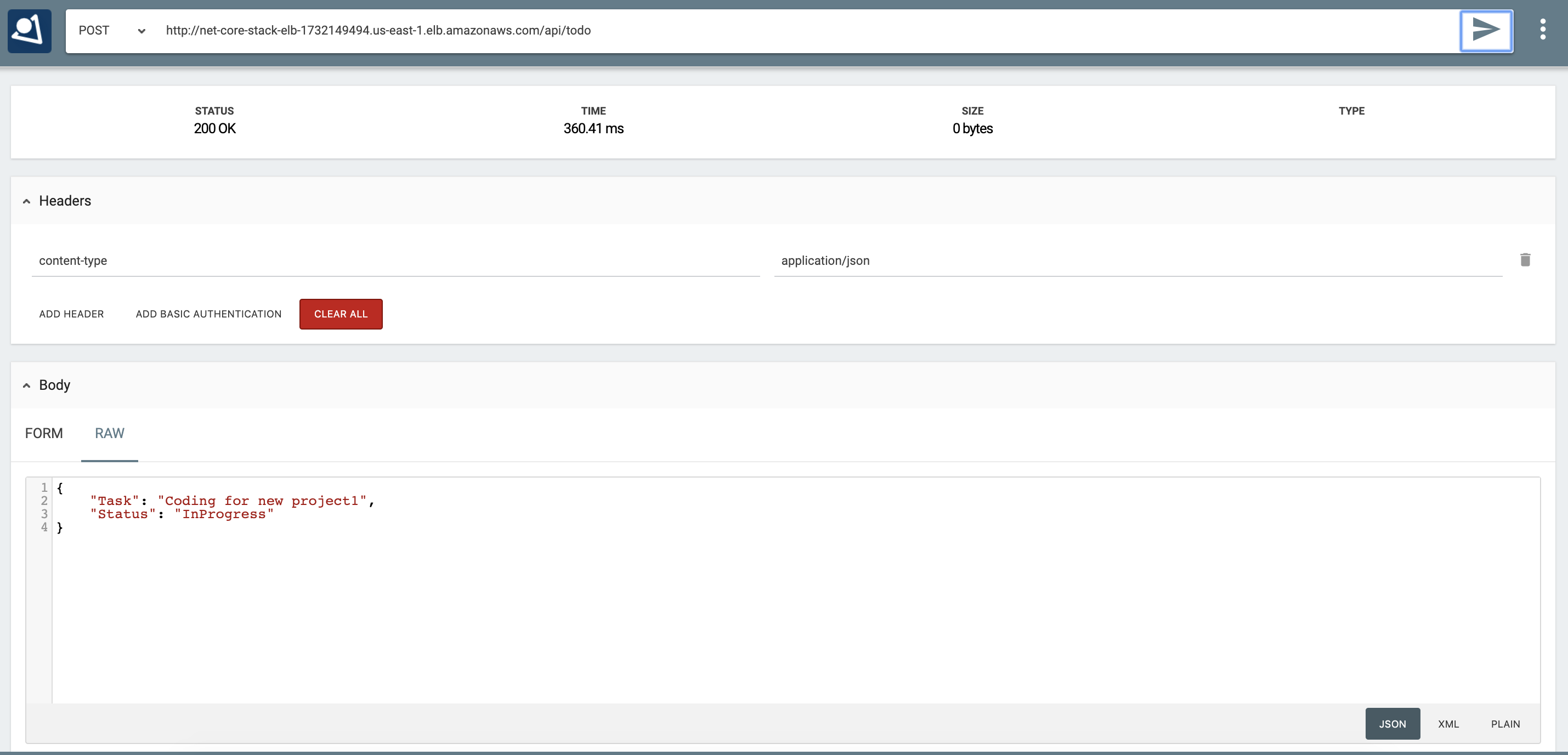Collapse the Body section chevron
This screenshot has width=1568, height=755.
pyautogui.click(x=27, y=385)
